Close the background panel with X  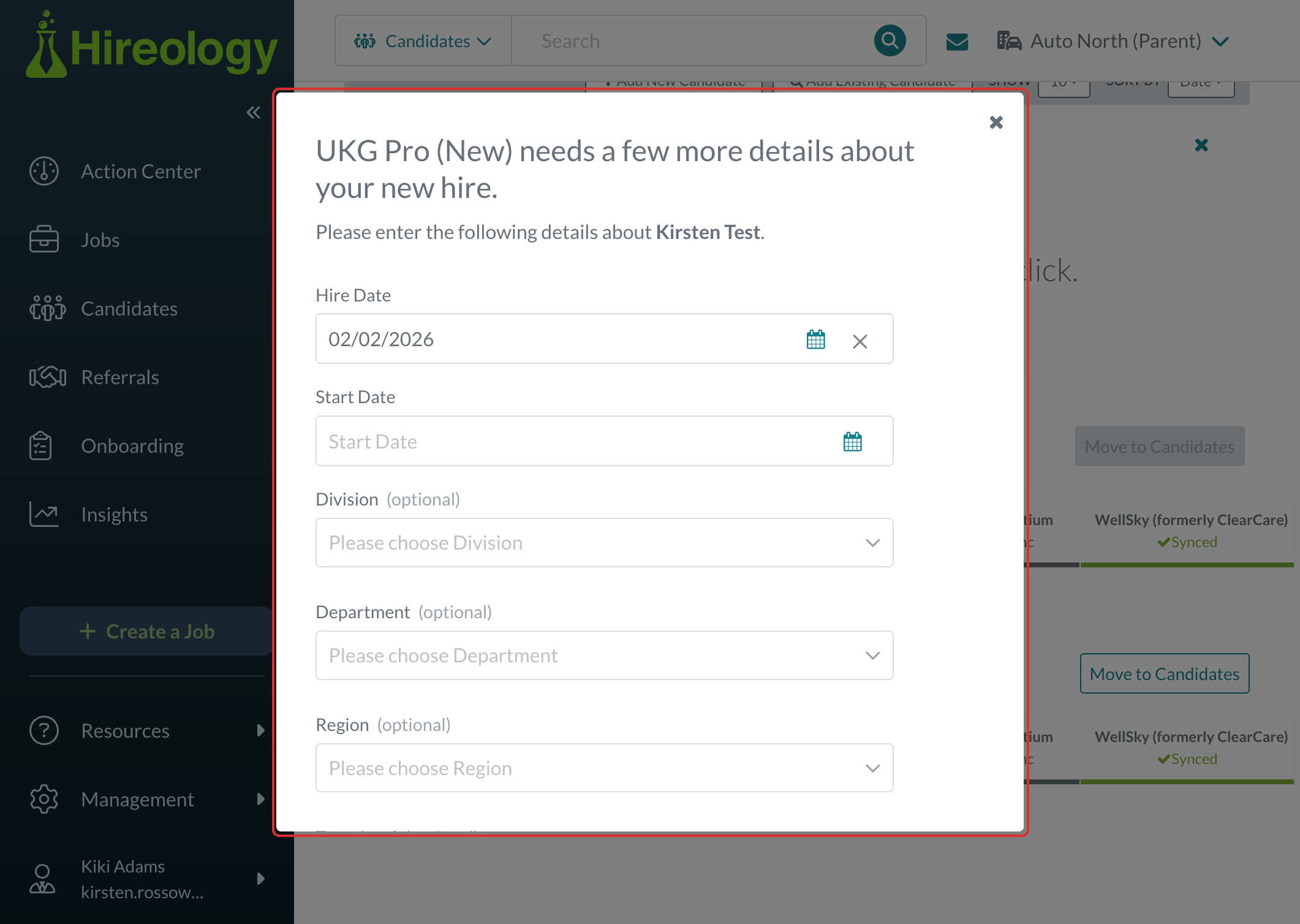(1201, 145)
